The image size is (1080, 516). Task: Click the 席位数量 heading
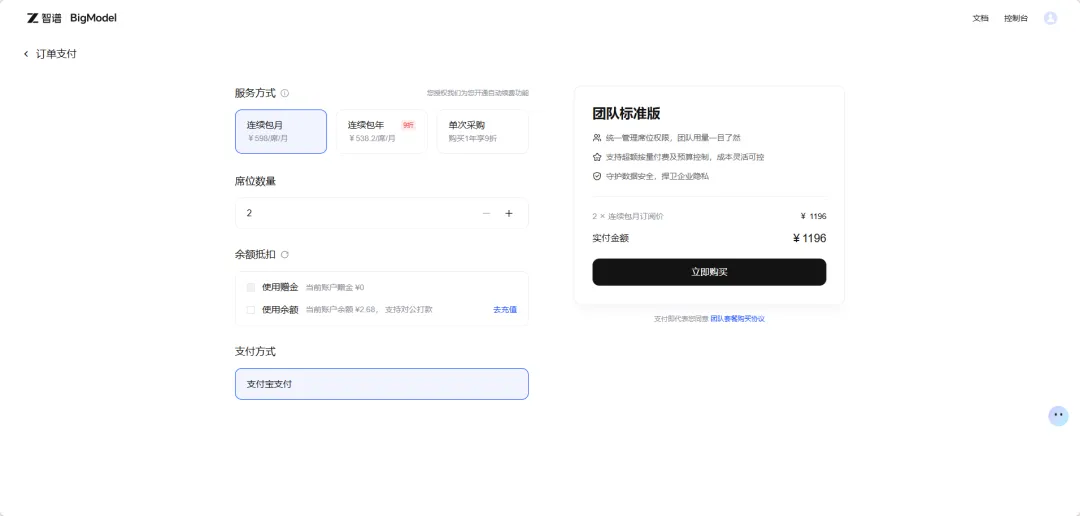click(256, 181)
